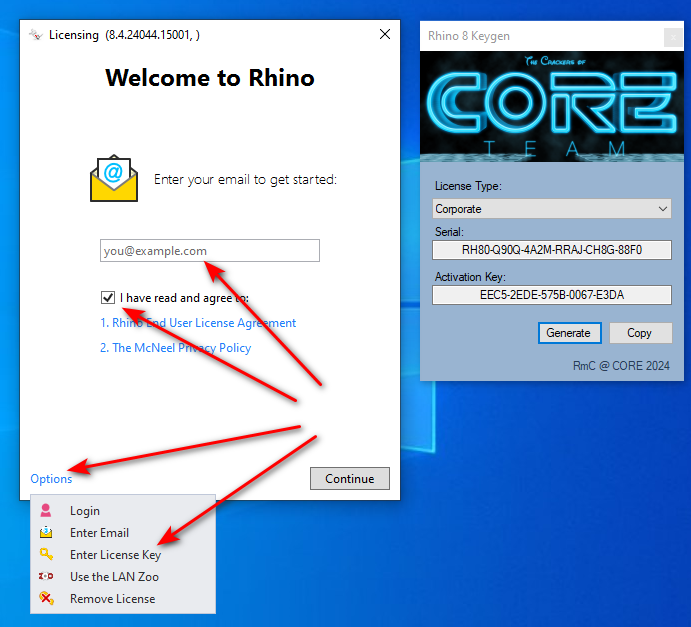
Task: Toggle the 'I have read and agree to' checkbox
Action: click(x=108, y=297)
